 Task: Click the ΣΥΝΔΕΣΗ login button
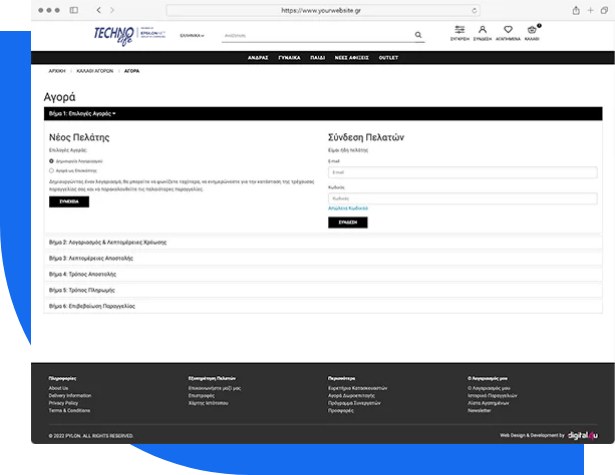pos(348,222)
